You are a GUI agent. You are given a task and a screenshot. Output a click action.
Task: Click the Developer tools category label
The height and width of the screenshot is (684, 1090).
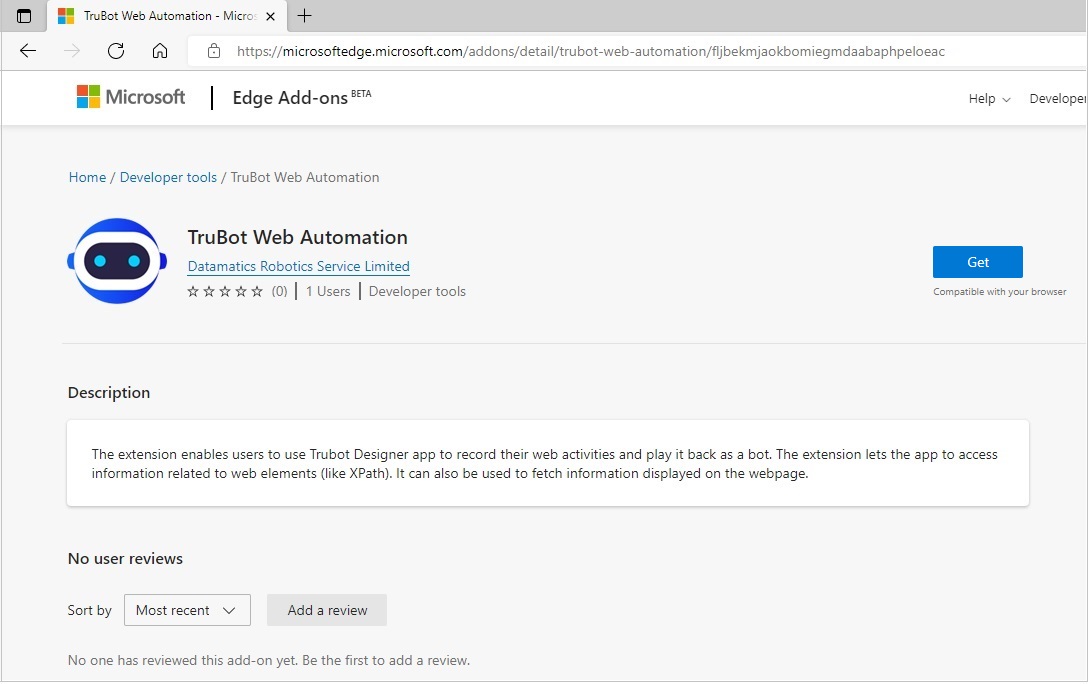coord(417,291)
